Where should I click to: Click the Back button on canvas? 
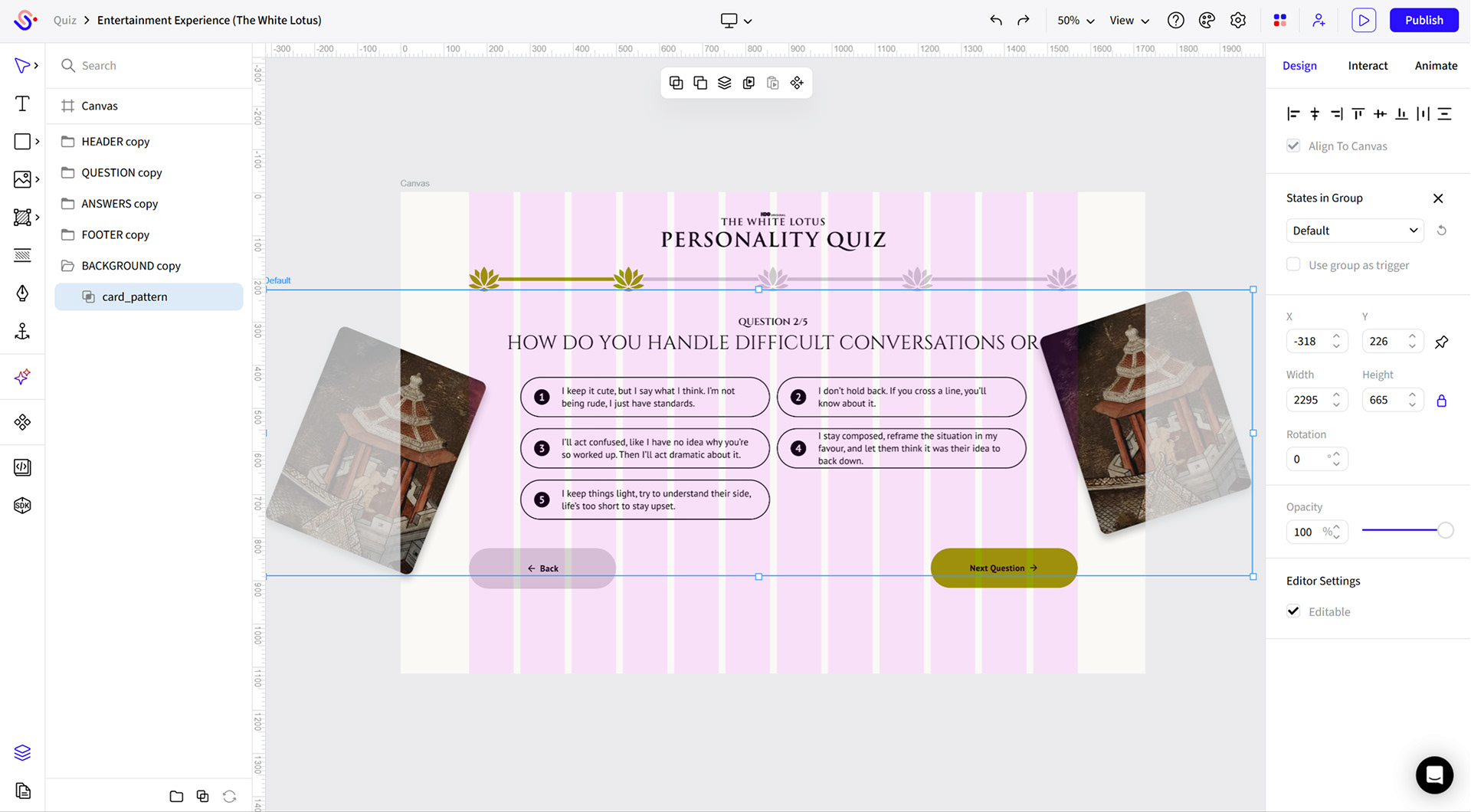click(x=542, y=568)
